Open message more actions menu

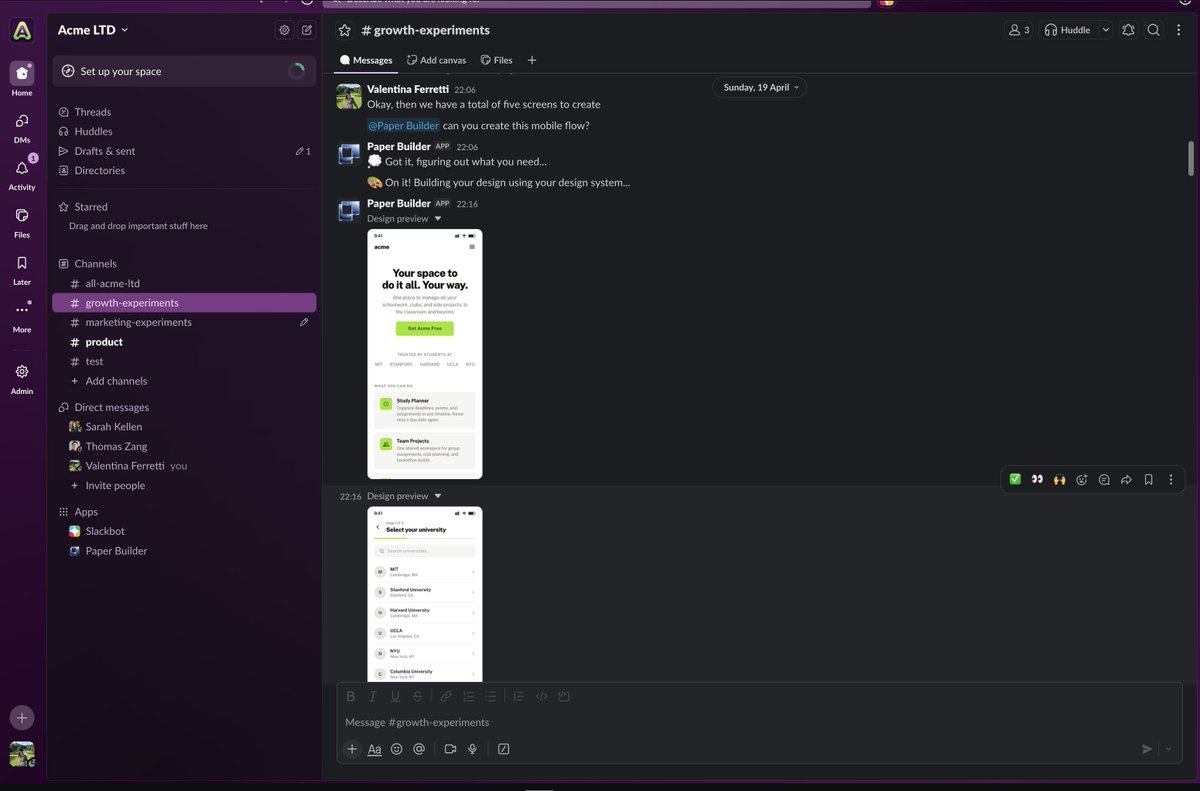coord(1171,480)
